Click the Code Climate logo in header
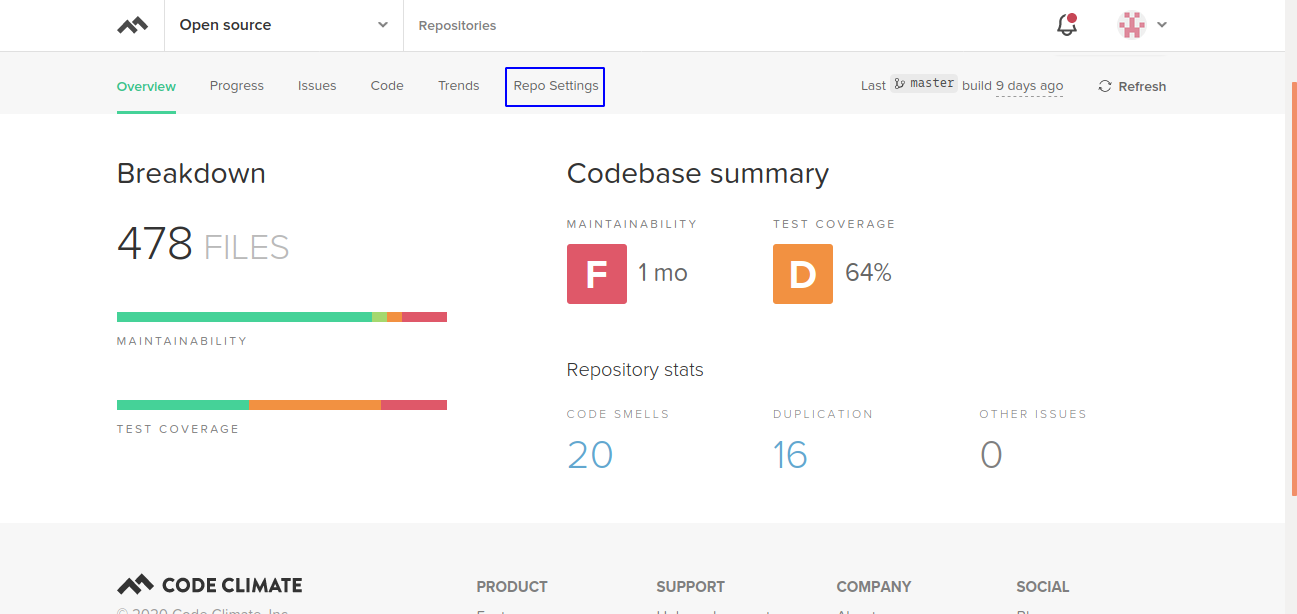1297x614 pixels. coord(132,26)
